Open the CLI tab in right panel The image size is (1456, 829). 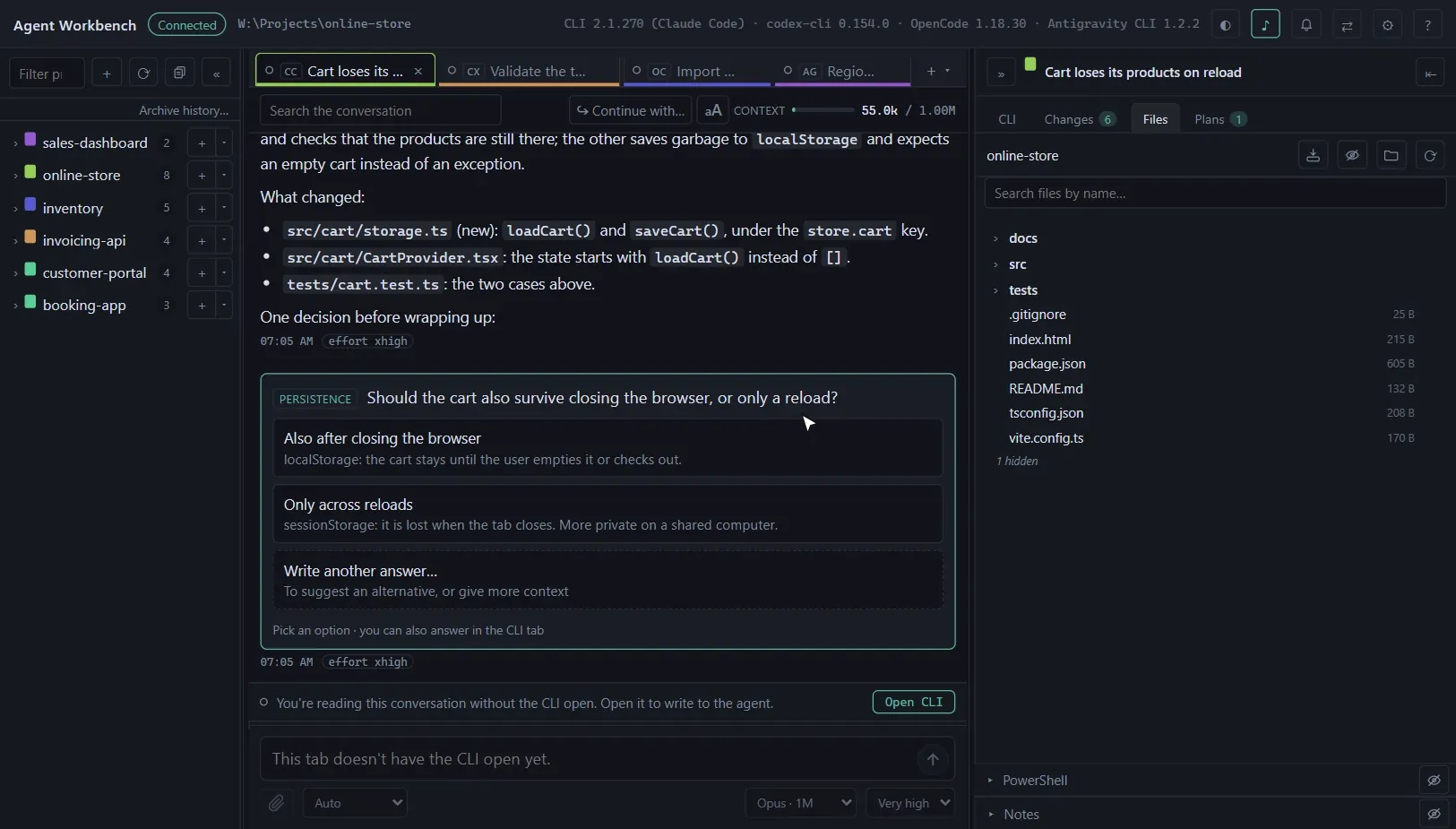tap(1007, 119)
